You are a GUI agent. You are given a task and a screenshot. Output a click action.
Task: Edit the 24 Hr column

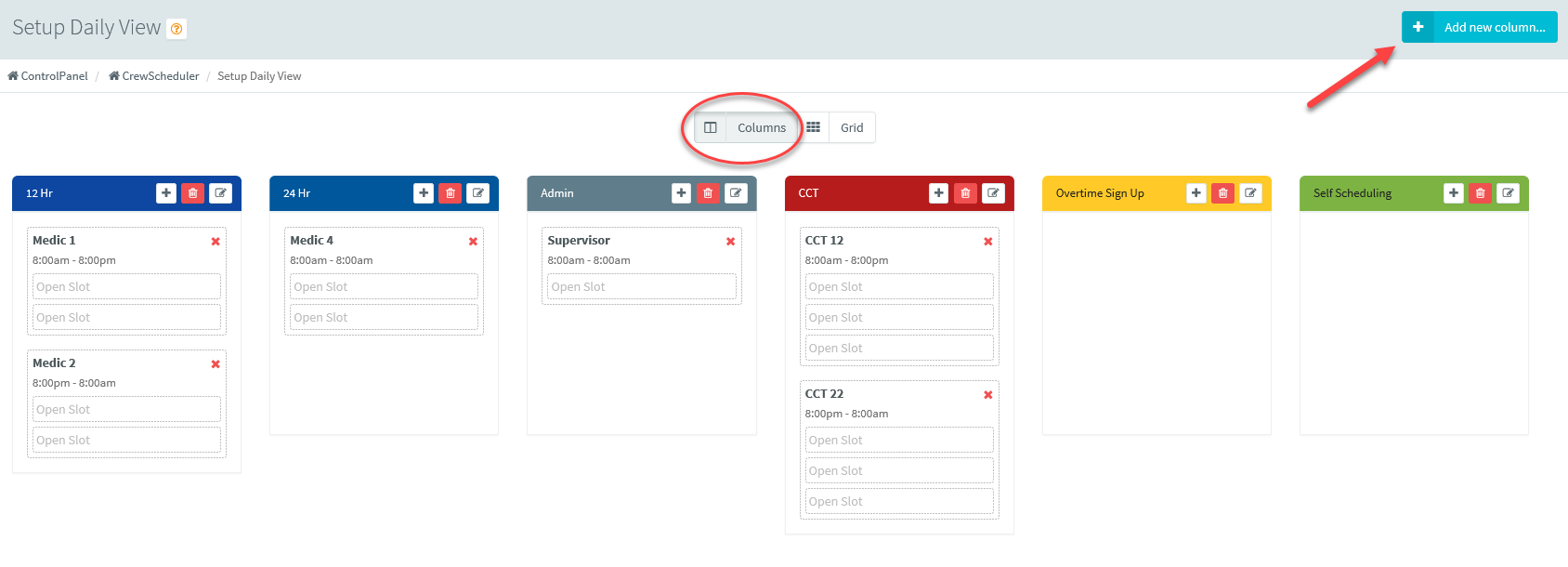(x=477, y=192)
